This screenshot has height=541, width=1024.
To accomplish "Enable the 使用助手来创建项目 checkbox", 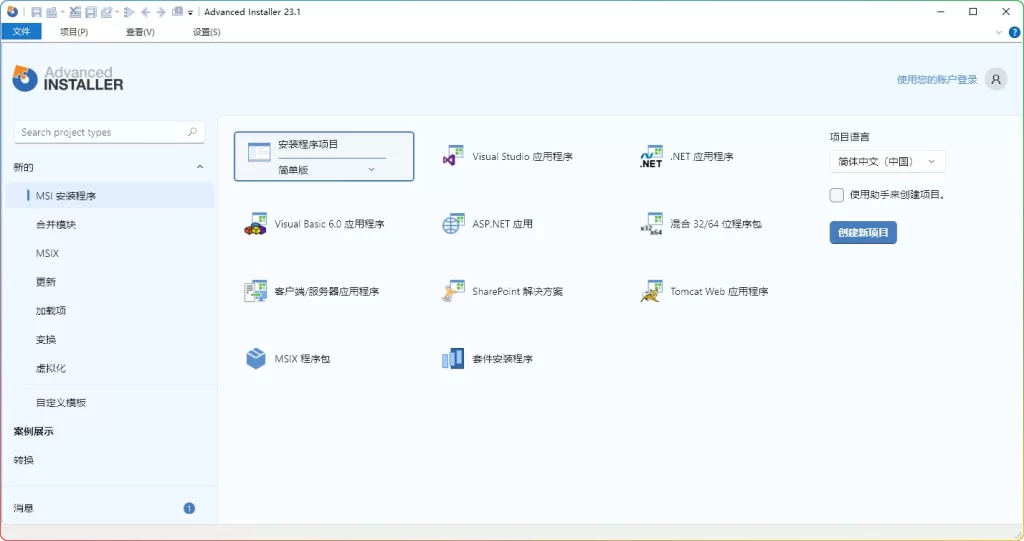I will [837, 195].
